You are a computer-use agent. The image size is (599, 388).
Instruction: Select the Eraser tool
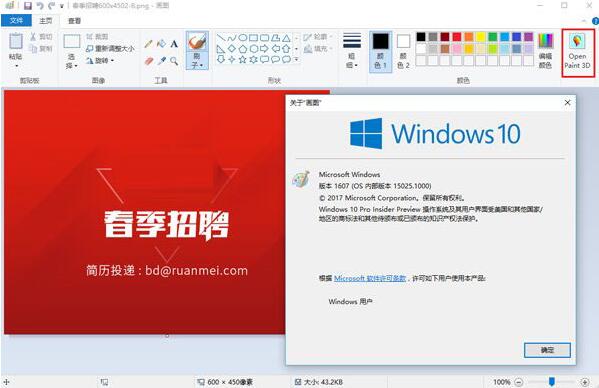(x=149, y=61)
